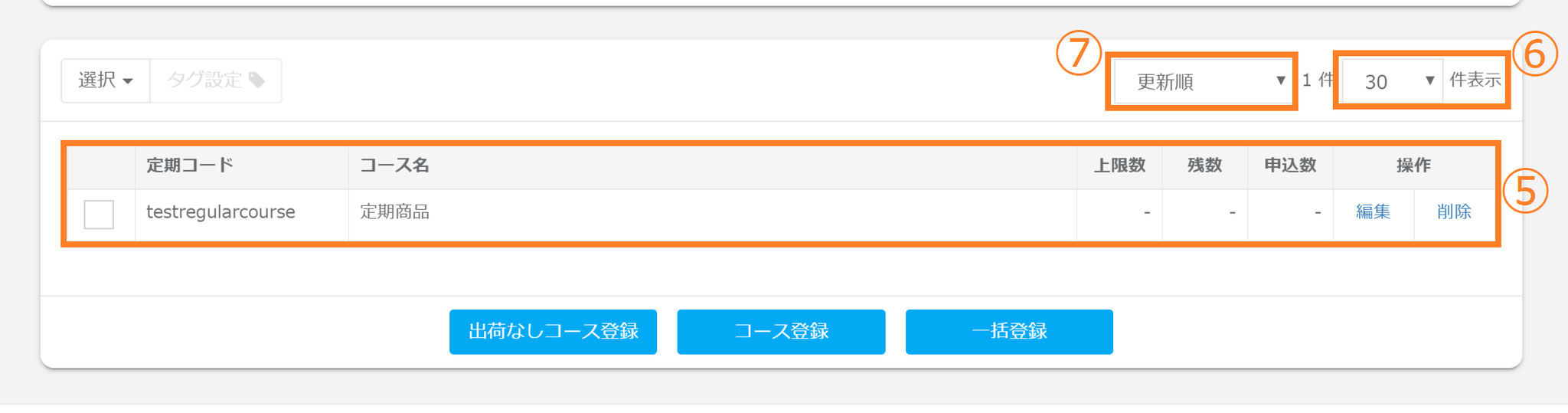Viewport: 1568px width, 413px height.
Task: Open the 選択 dropdown button
Action: pyautogui.click(x=105, y=80)
